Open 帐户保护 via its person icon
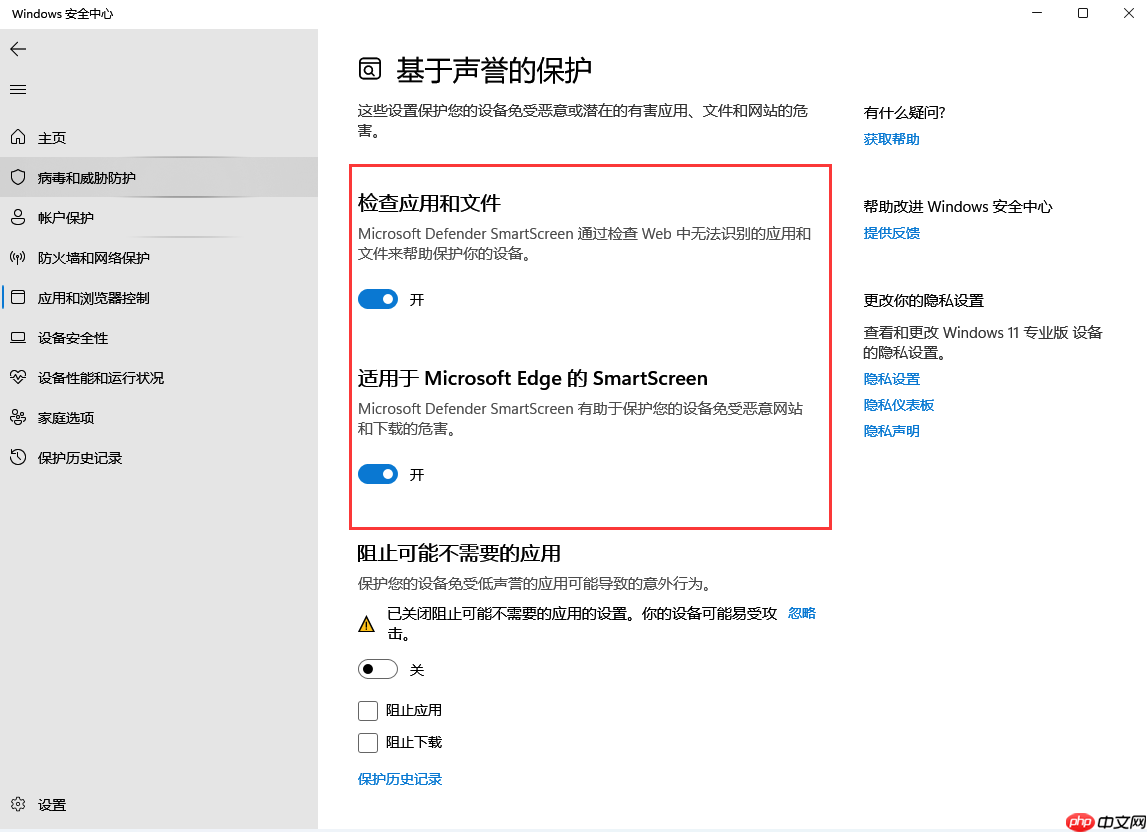The width and height of the screenshot is (1147, 832). [x=17, y=217]
